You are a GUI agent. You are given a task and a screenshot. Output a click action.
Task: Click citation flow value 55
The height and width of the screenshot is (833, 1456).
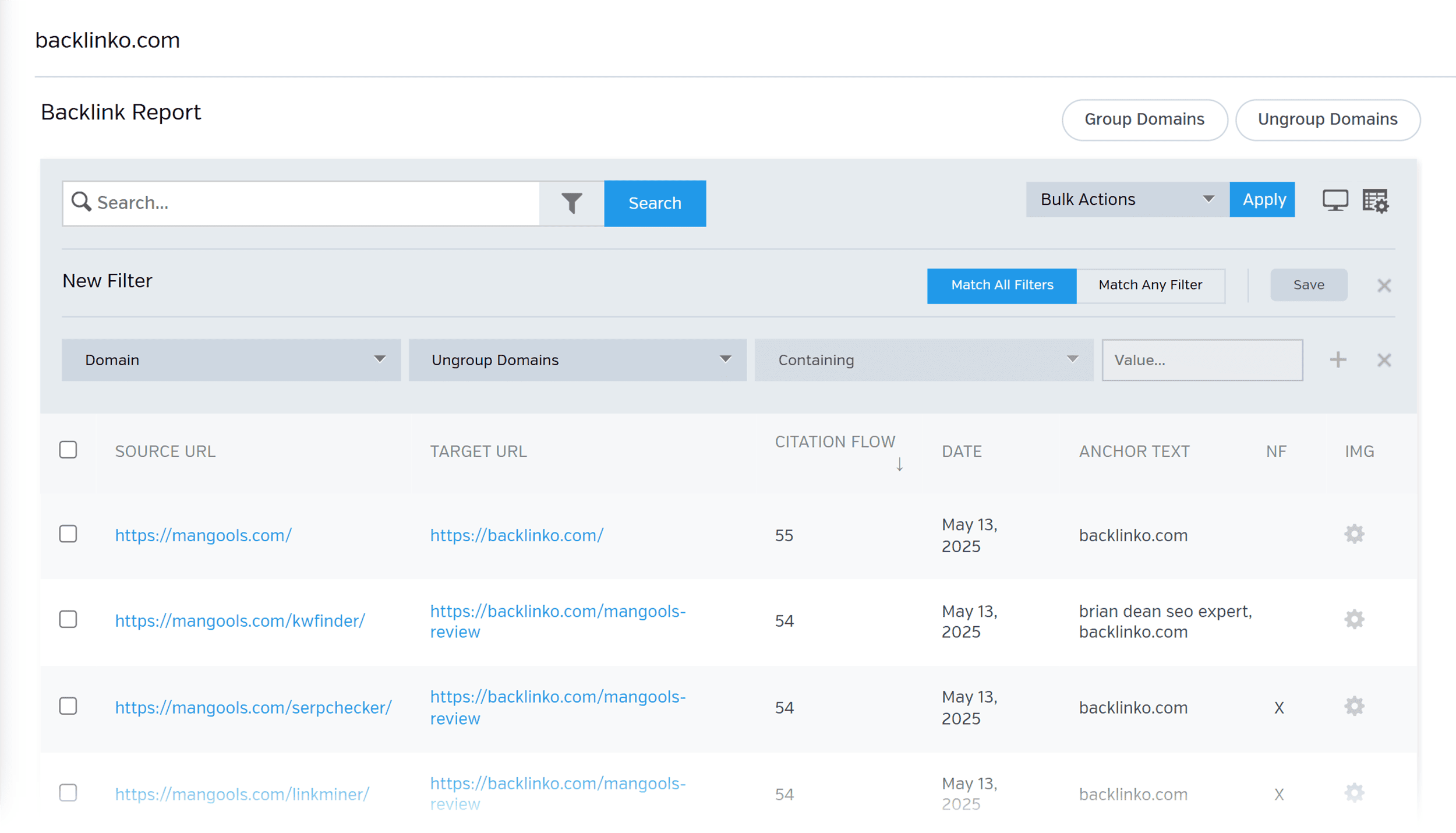tap(784, 535)
